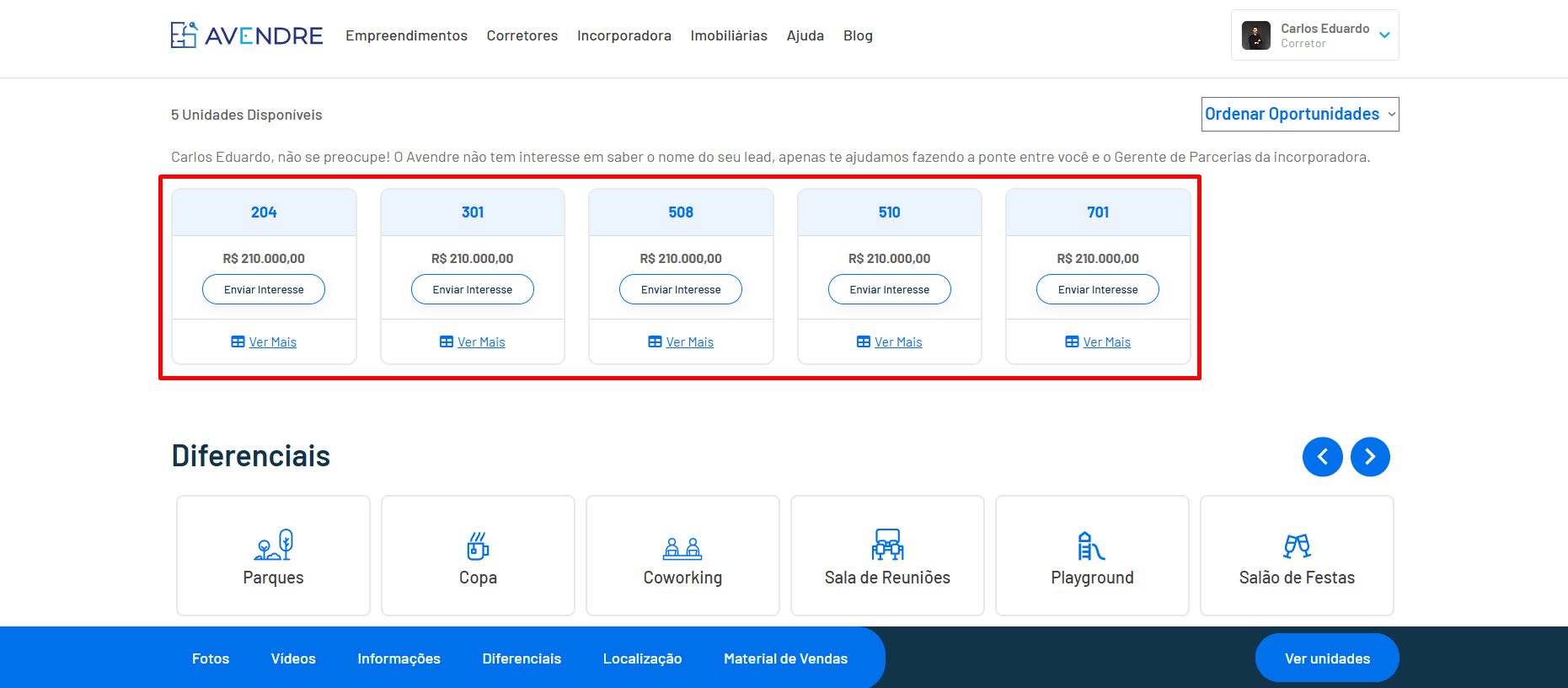1568x688 pixels.
Task: Click the Diferenciais heading
Action: point(250,456)
